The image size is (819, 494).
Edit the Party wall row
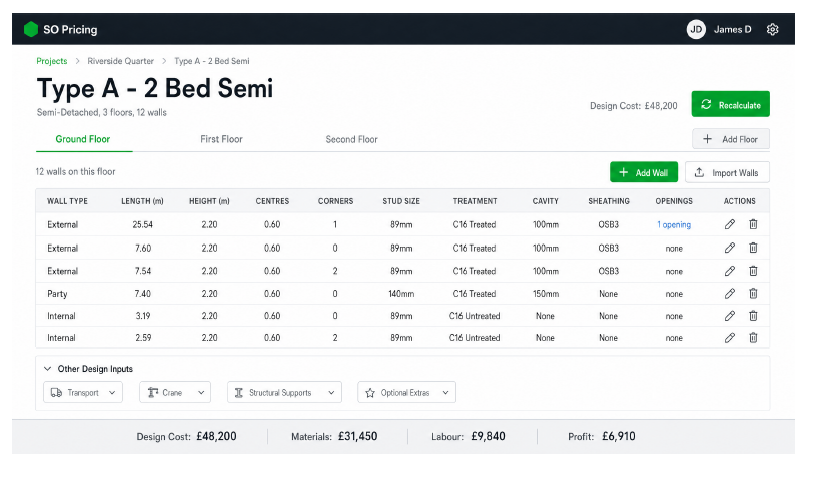click(x=730, y=293)
